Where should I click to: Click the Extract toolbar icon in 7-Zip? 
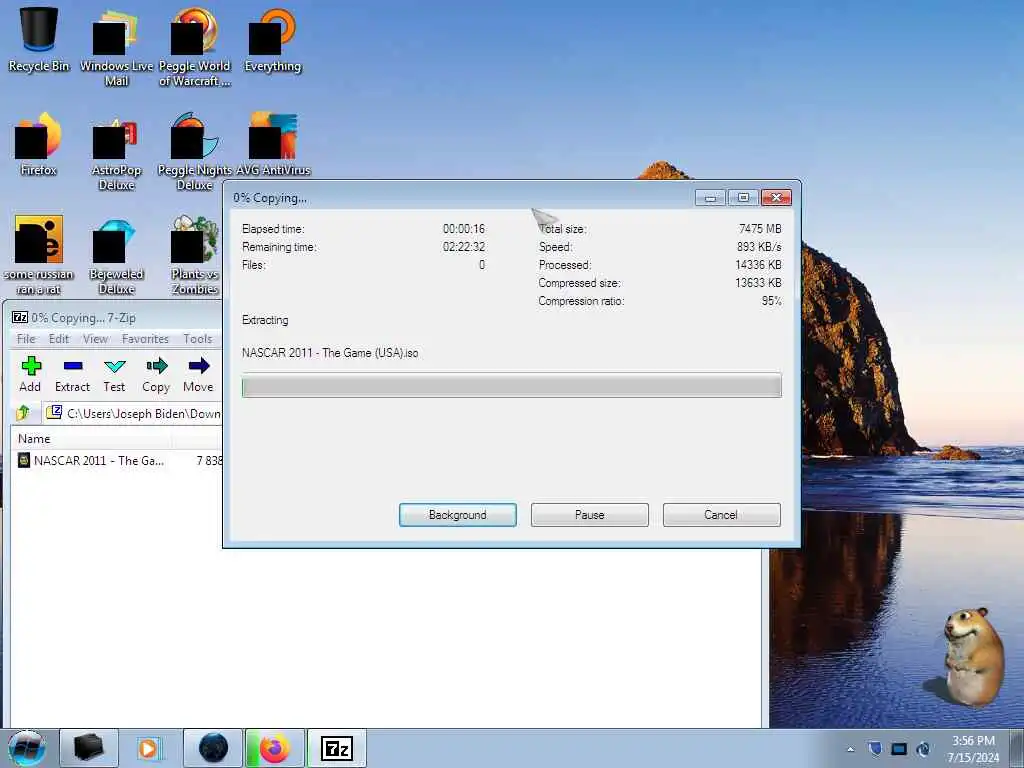point(72,374)
